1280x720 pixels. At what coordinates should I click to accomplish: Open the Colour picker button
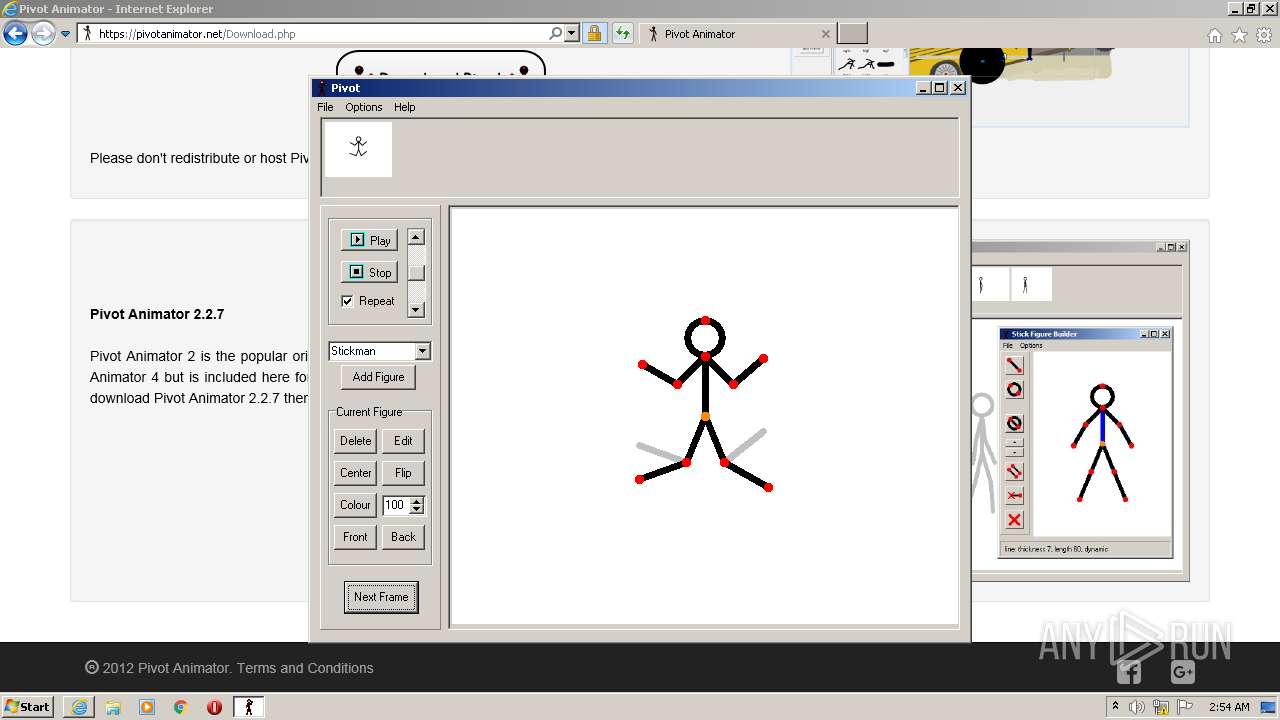click(355, 505)
